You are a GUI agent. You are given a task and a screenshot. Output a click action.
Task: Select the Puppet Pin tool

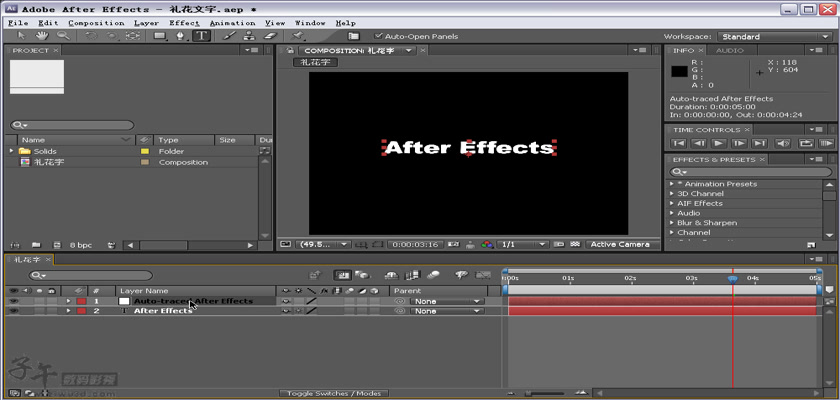click(298, 36)
